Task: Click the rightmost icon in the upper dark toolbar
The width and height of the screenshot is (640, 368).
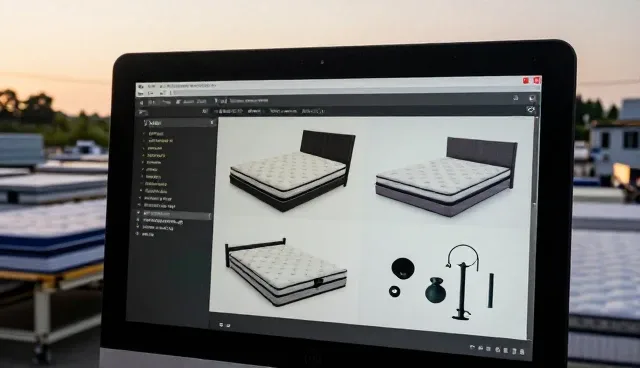Action: (x=532, y=98)
